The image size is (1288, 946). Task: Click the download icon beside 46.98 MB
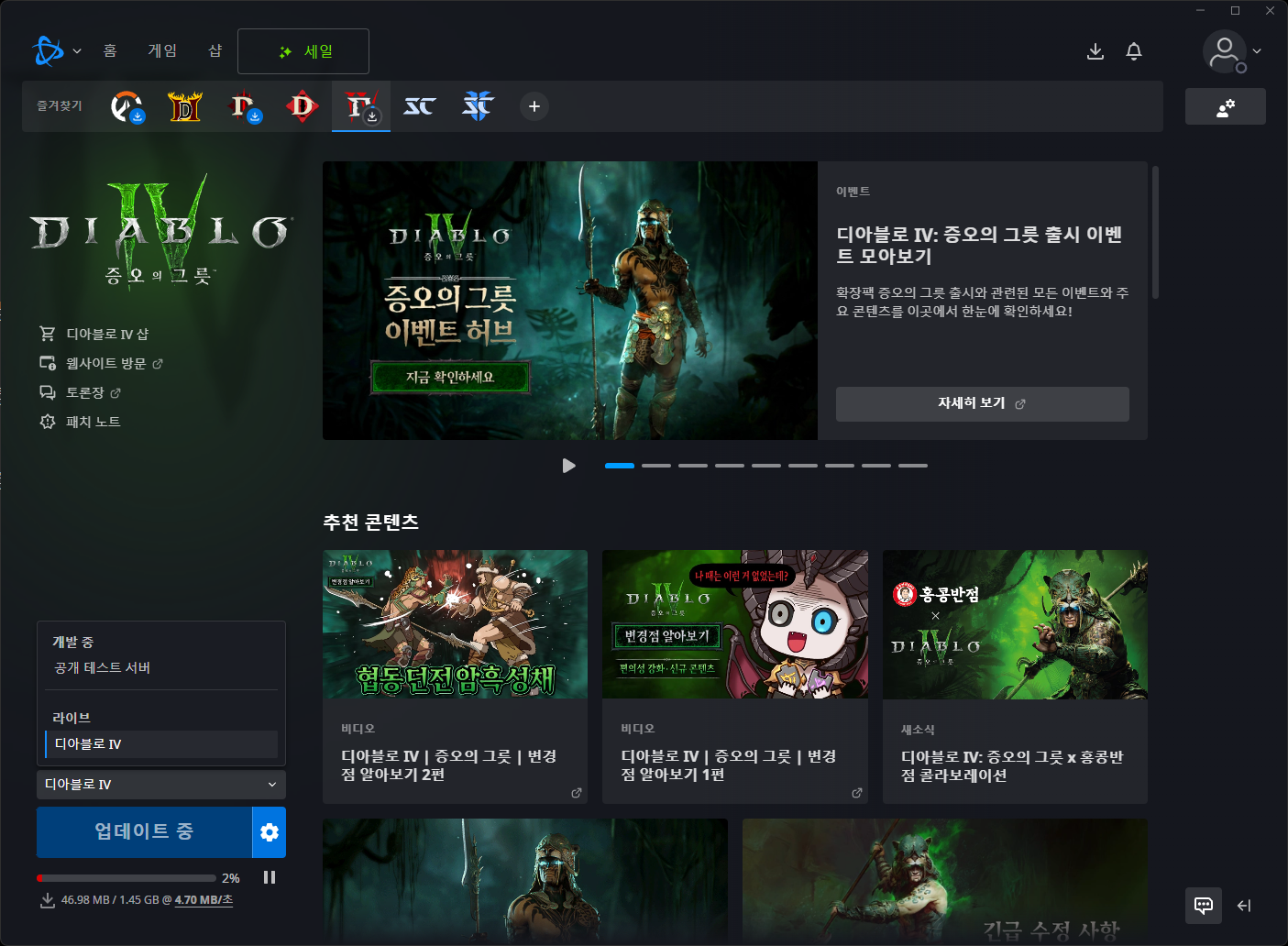coord(48,900)
